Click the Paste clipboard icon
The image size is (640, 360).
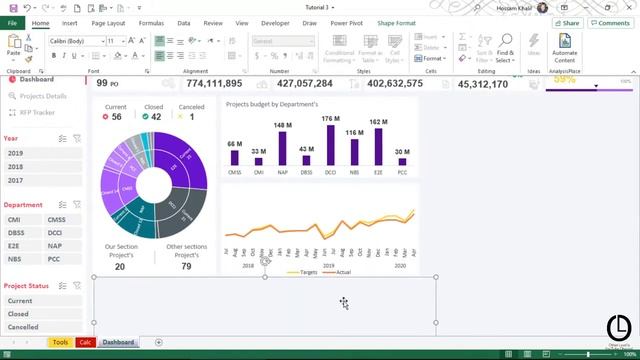click(13, 41)
